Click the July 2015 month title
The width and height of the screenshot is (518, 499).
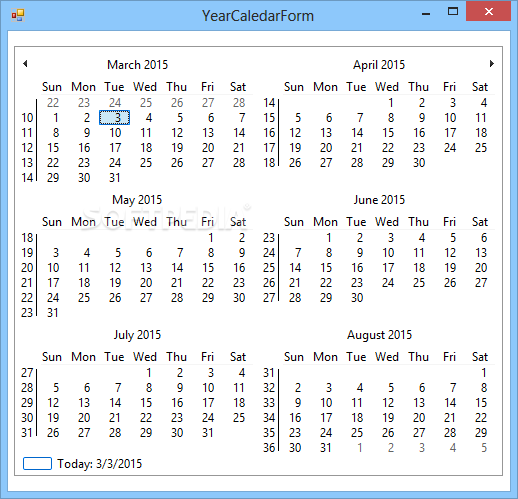(x=137, y=335)
